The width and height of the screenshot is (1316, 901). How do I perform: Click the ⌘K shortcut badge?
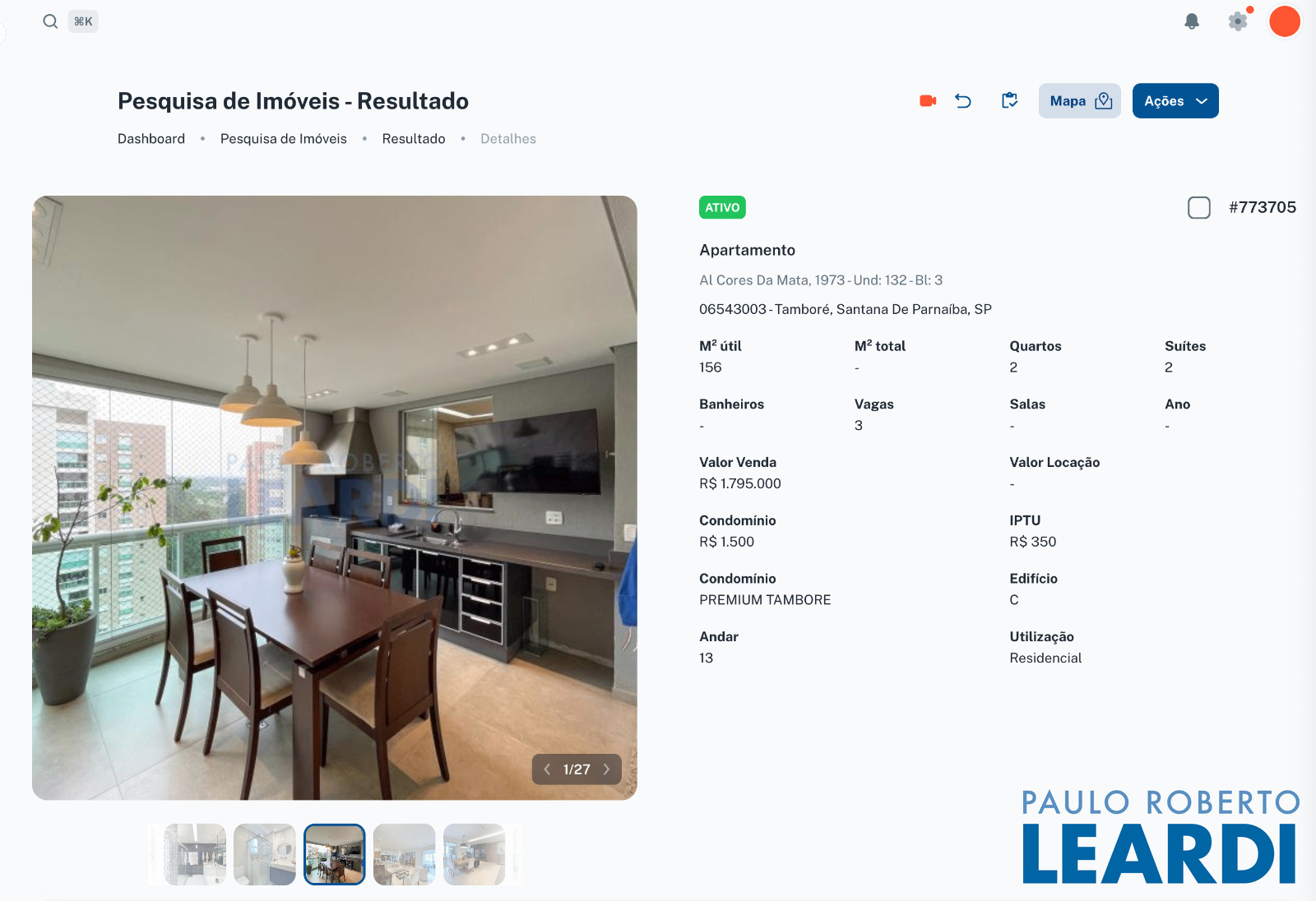[83, 21]
